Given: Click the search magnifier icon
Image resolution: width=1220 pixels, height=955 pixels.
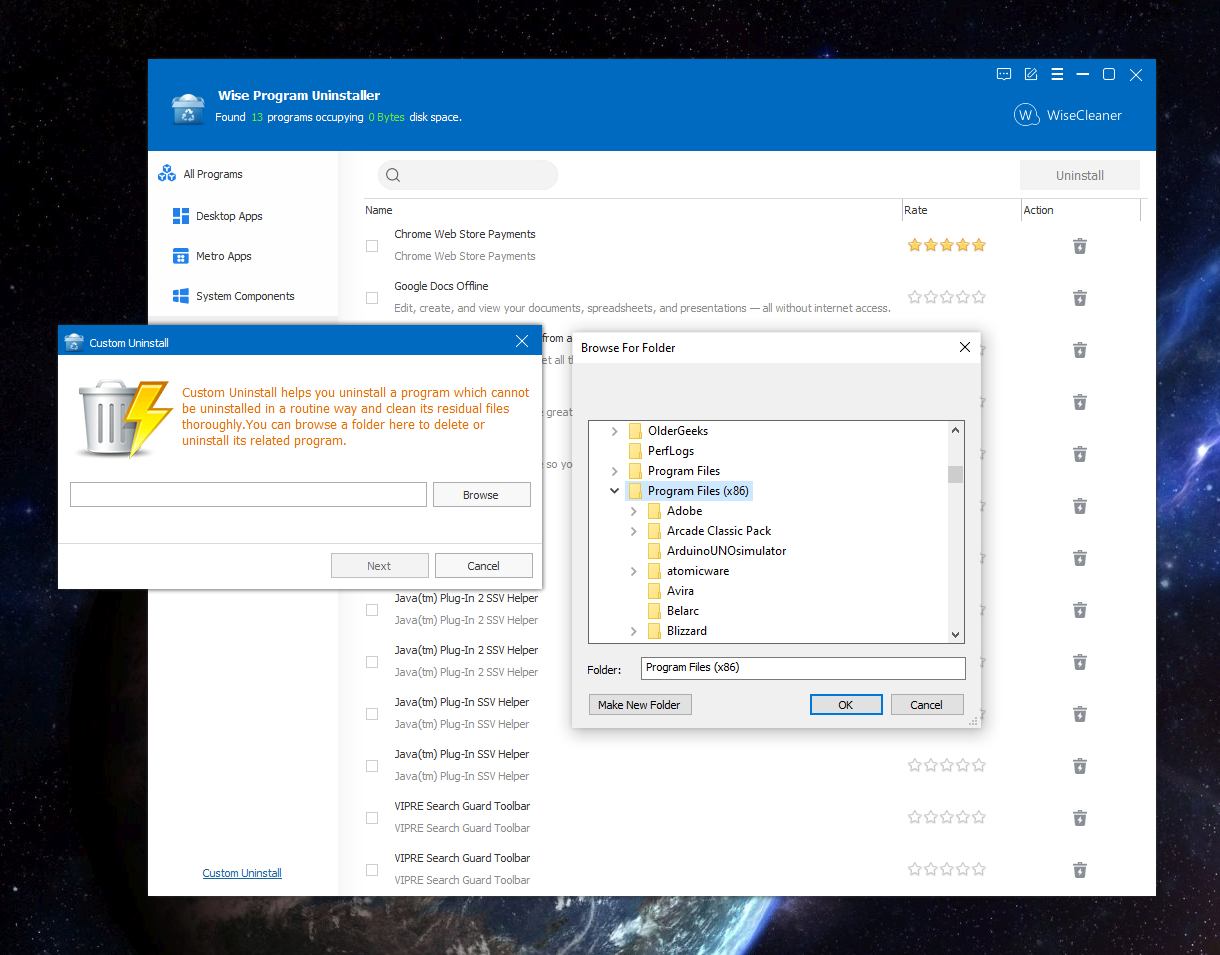Looking at the screenshot, I should [x=393, y=175].
